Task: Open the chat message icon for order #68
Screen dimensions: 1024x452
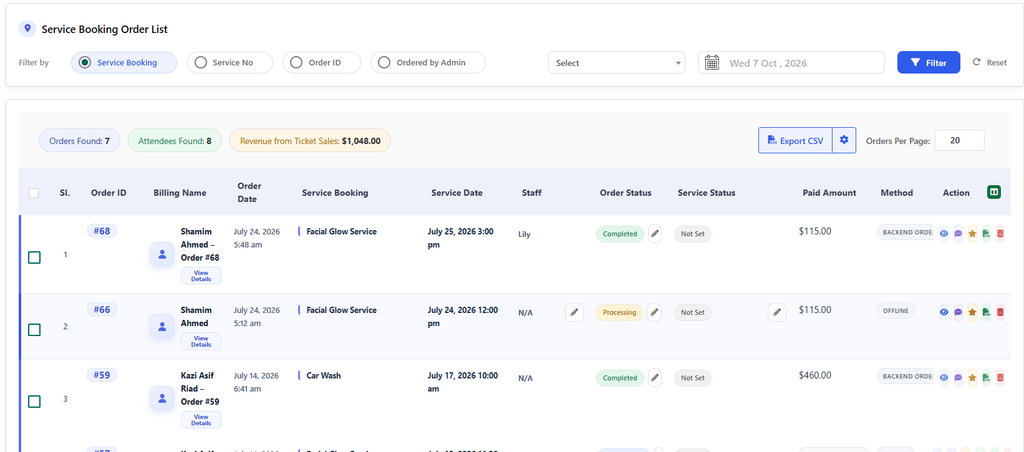Action: 958,234
